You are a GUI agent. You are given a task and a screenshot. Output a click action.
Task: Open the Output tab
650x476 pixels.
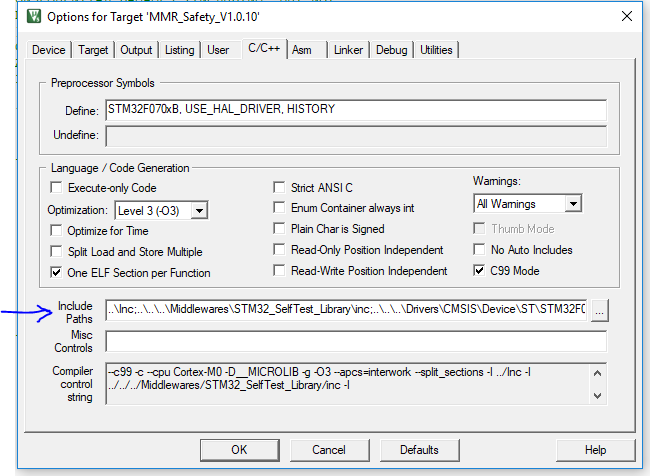point(136,50)
